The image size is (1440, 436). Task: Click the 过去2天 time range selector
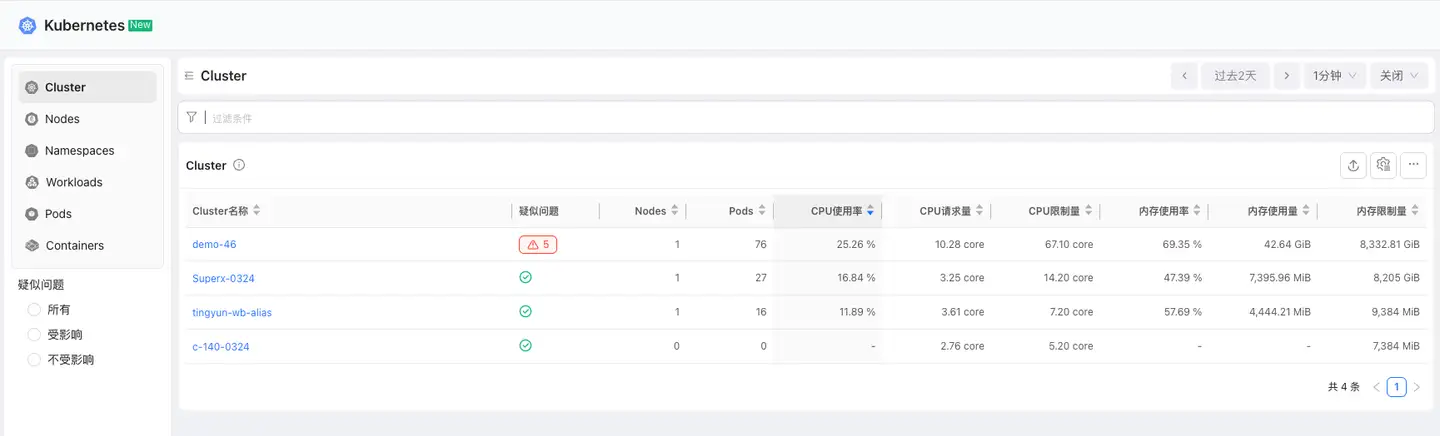(1235, 76)
